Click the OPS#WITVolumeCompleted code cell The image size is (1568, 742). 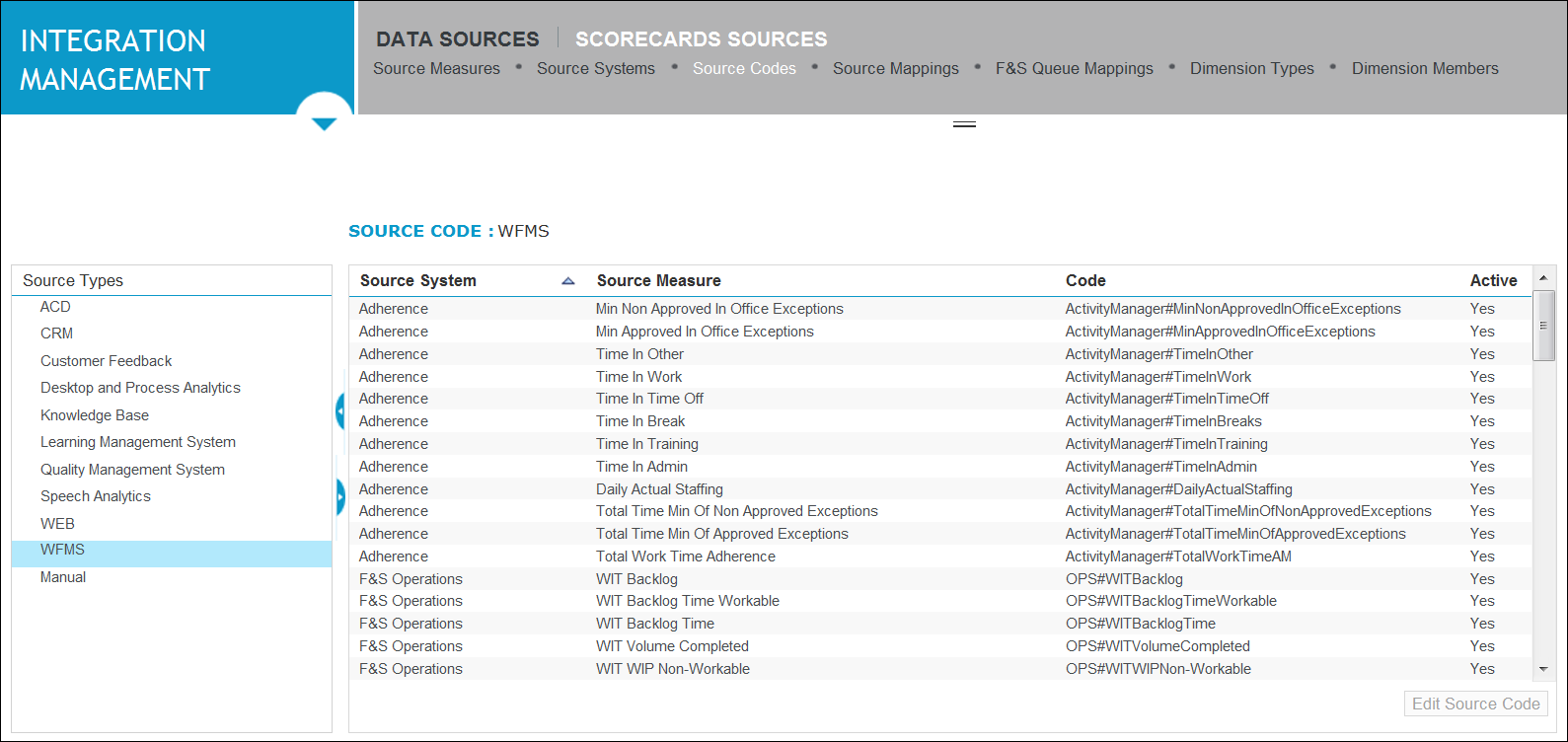point(1157,646)
